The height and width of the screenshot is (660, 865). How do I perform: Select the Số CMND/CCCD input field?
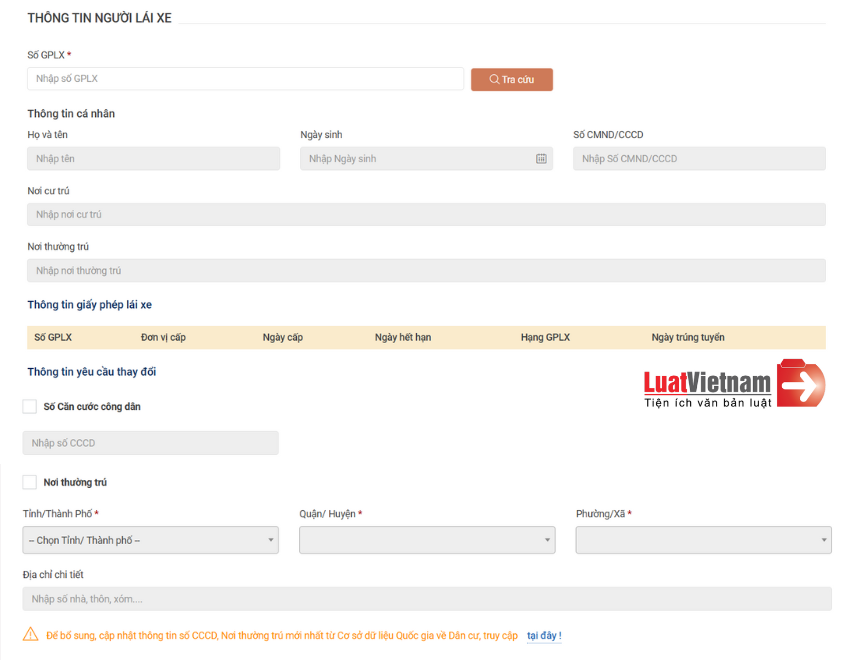point(699,159)
